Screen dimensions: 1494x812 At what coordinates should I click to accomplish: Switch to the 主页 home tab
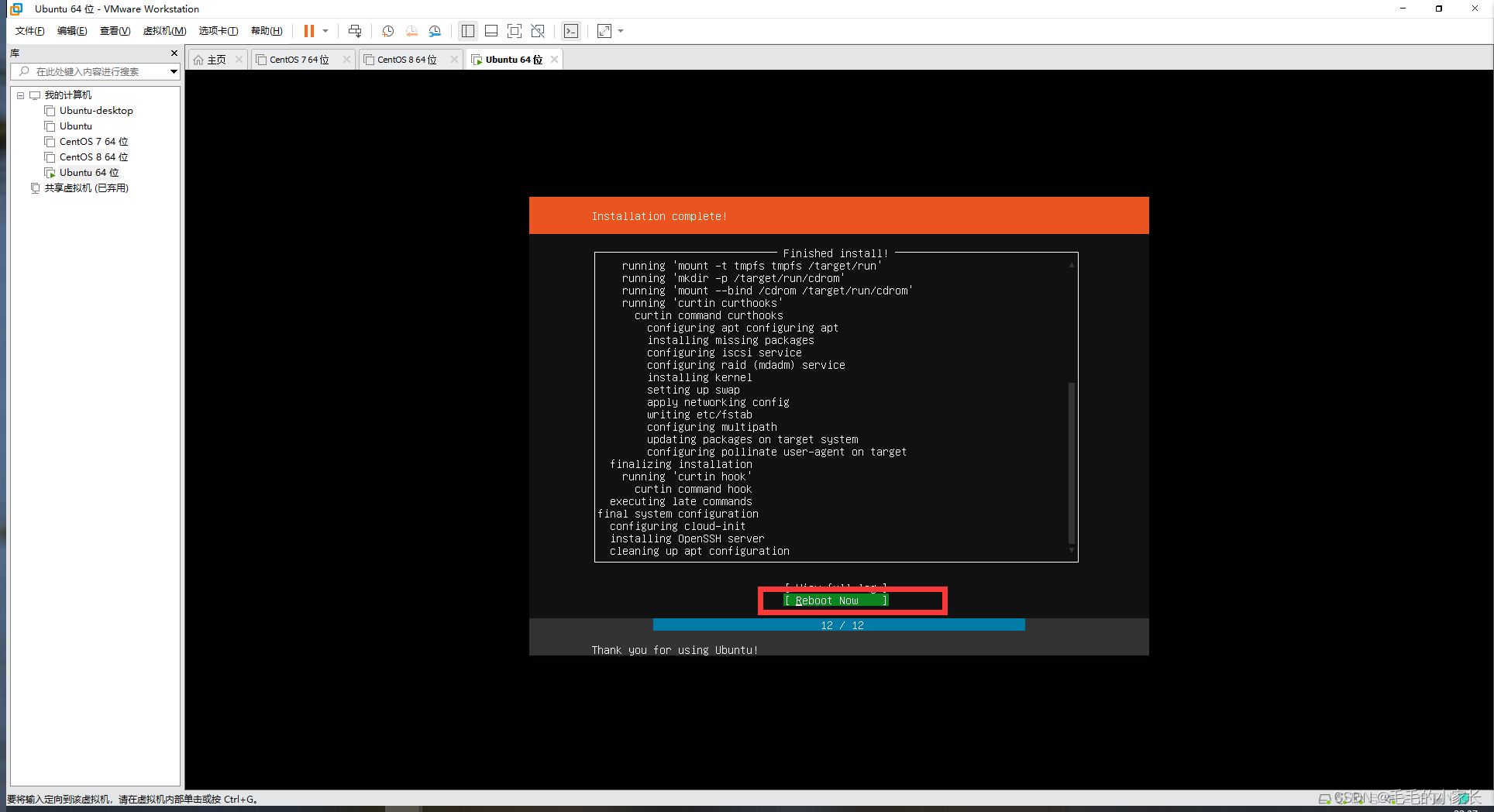216,60
